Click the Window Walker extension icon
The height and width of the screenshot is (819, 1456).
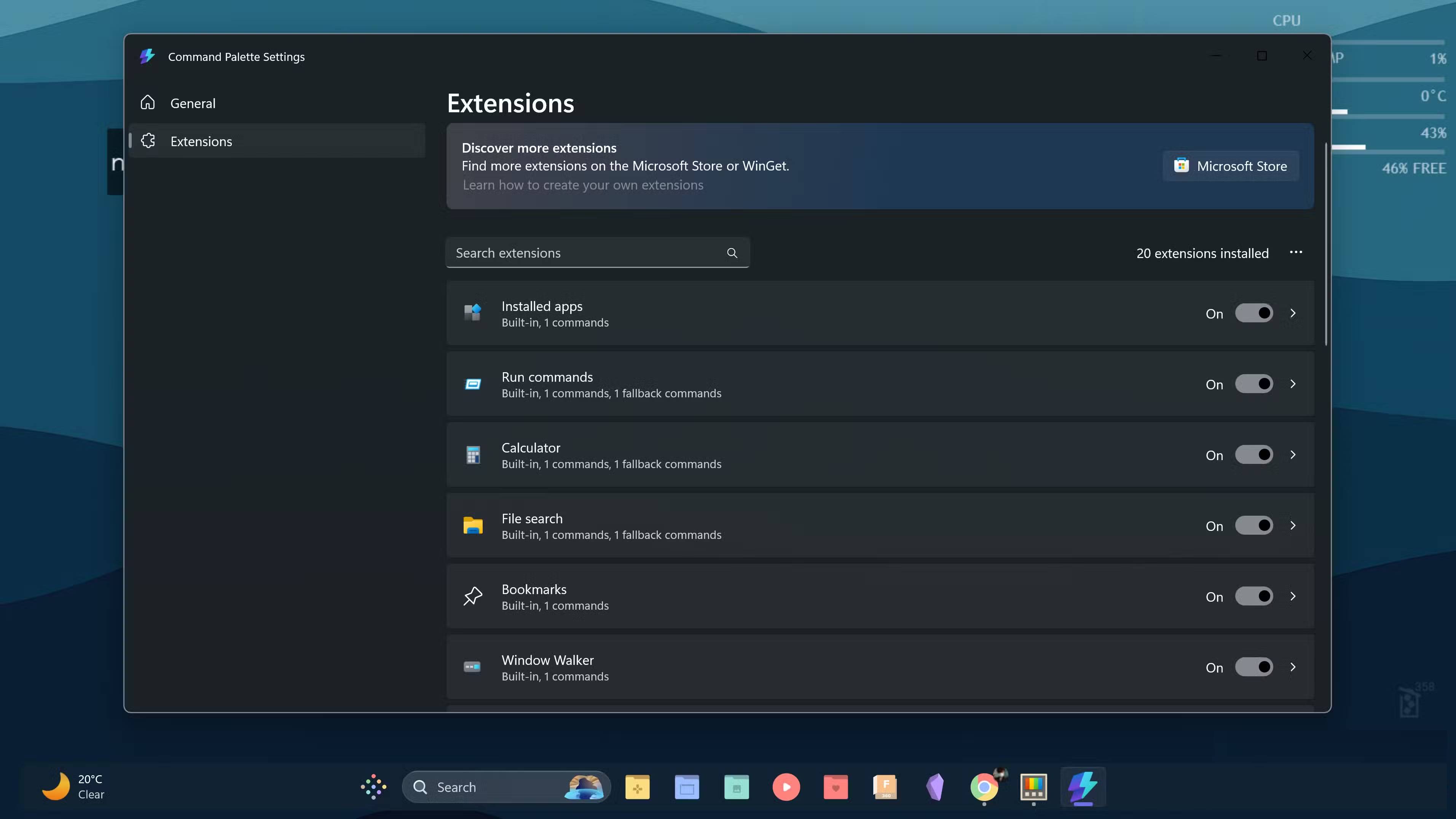(472, 667)
